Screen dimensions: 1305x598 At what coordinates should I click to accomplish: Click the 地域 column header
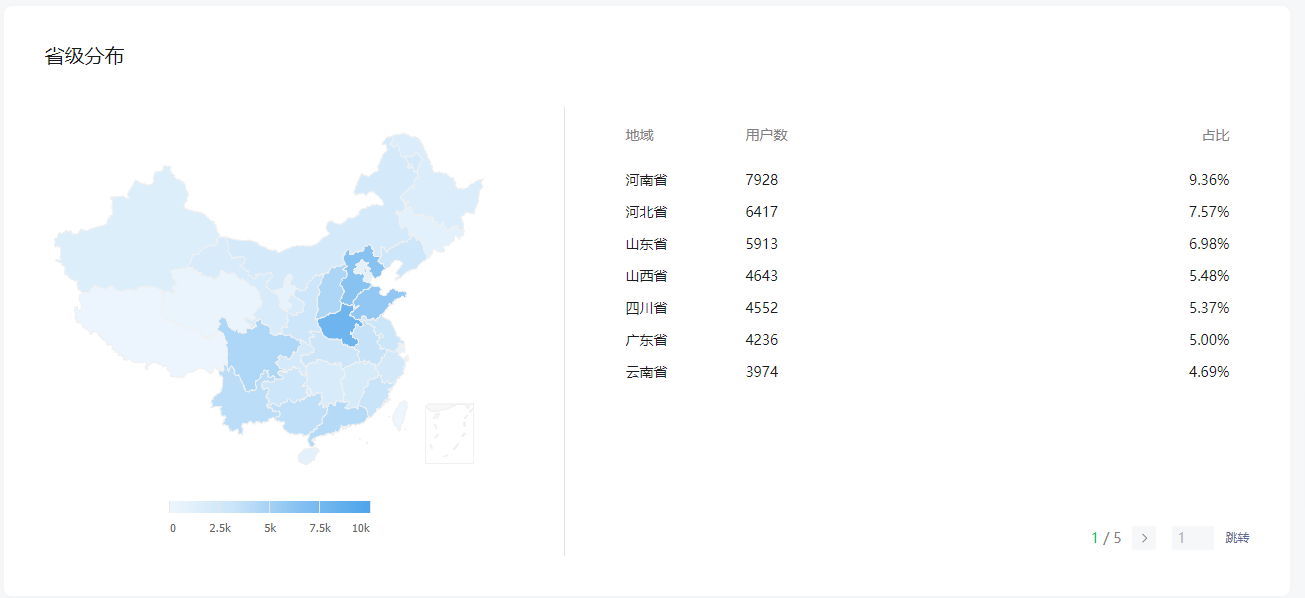click(x=640, y=135)
